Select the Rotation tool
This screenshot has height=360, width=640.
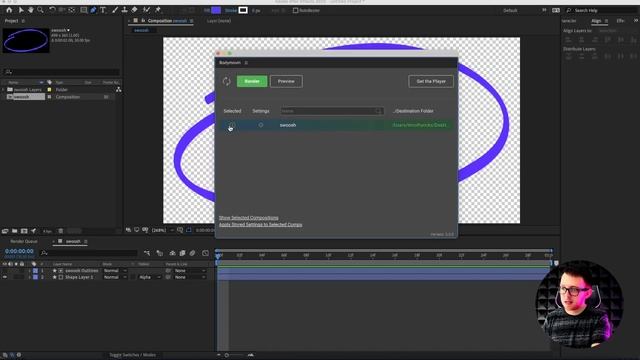(x=52, y=10)
